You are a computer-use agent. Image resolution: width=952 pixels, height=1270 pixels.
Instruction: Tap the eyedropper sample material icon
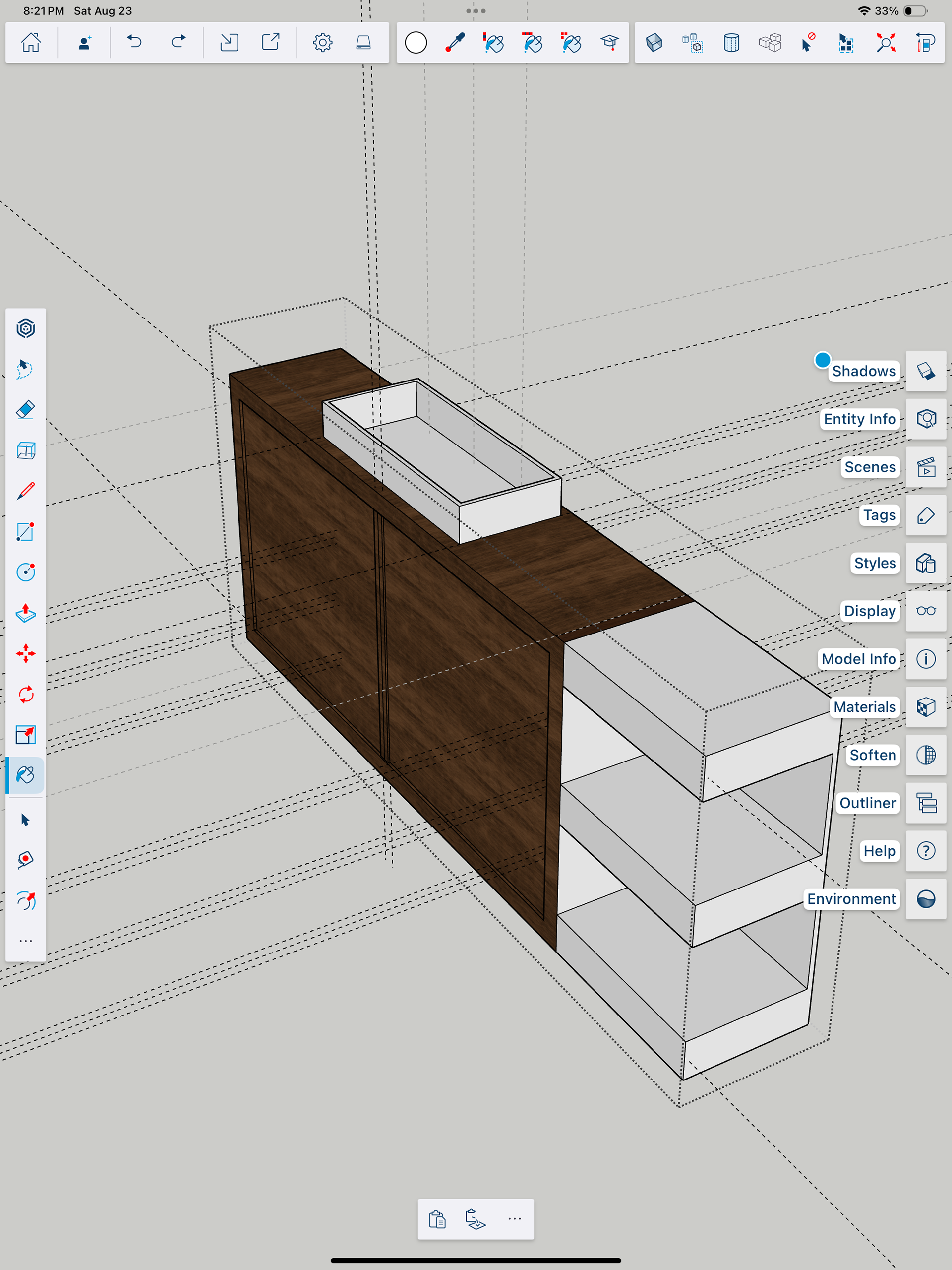click(x=455, y=43)
